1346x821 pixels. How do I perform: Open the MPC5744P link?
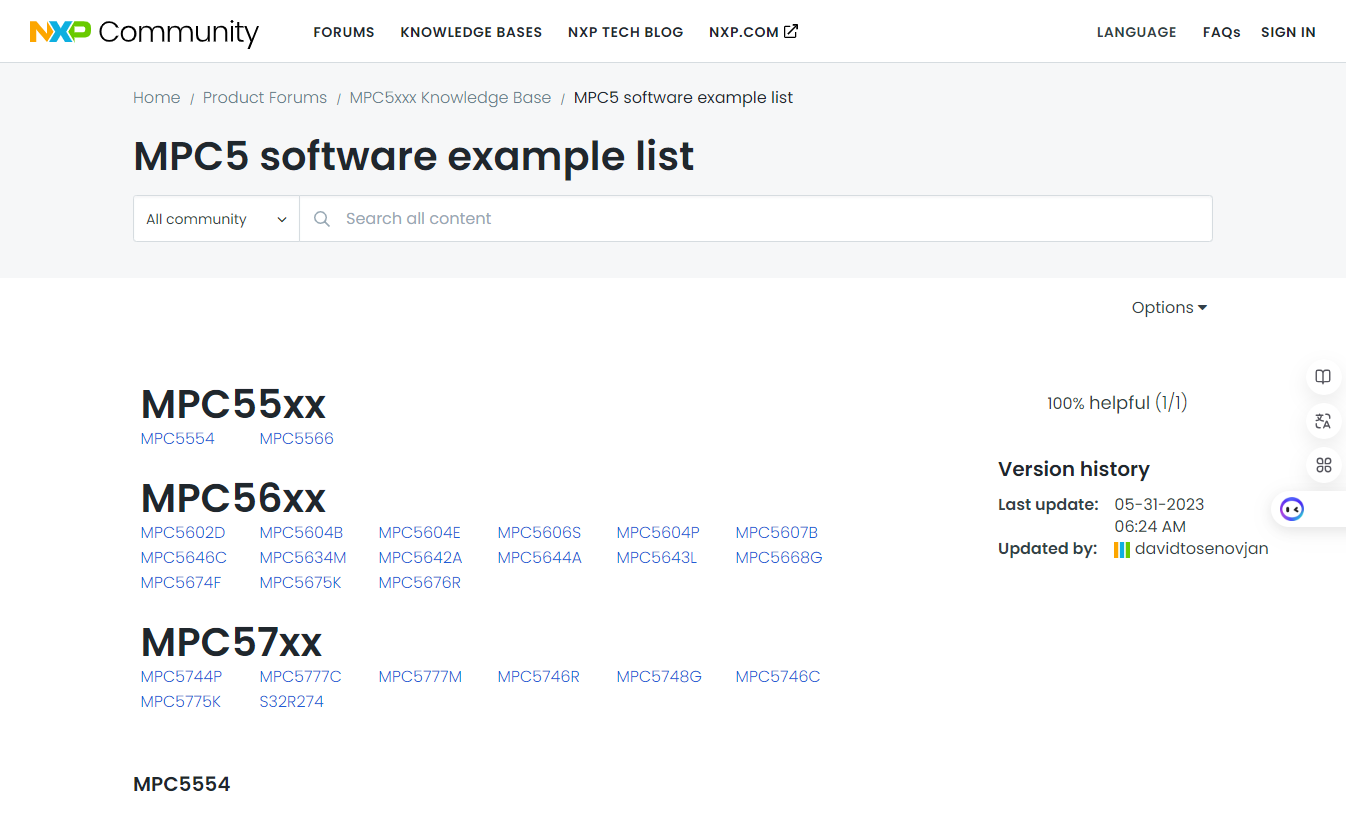pos(181,677)
